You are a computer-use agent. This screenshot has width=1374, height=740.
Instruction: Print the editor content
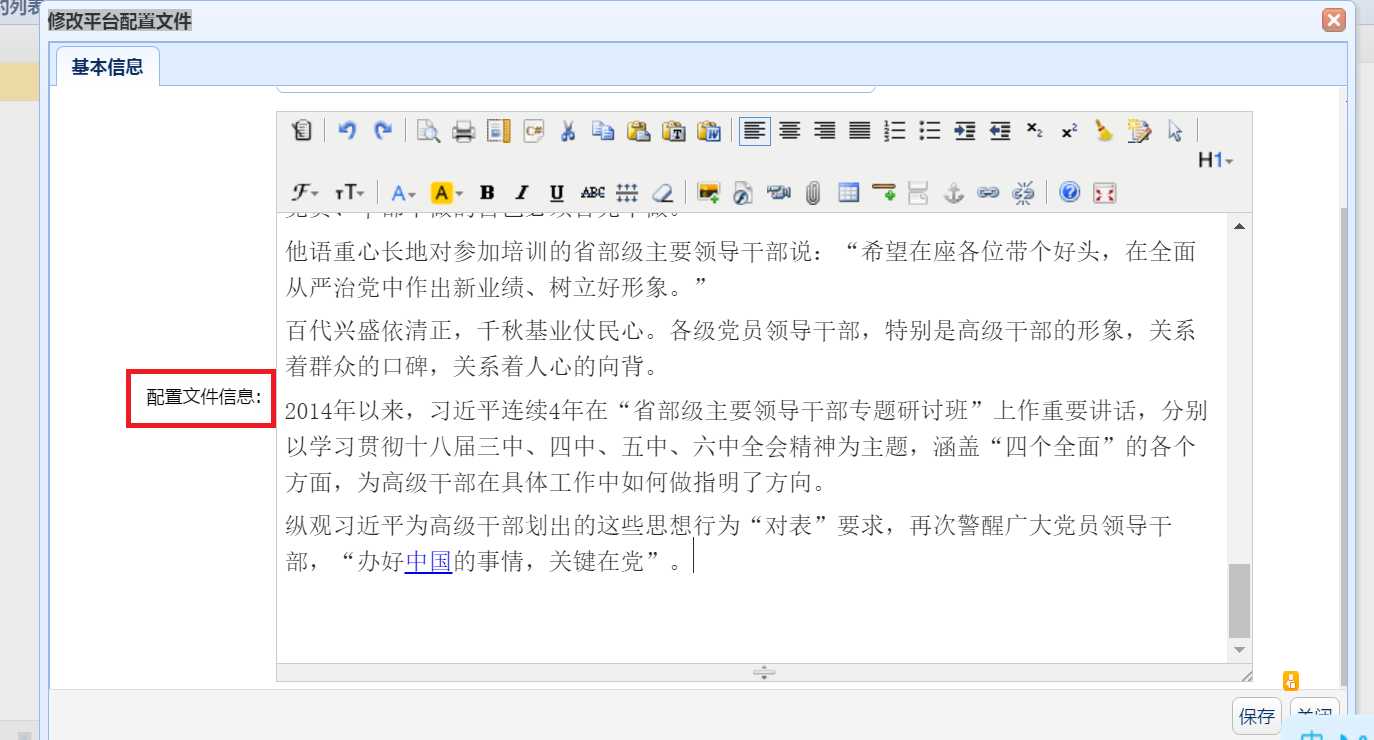click(x=463, y=131)
